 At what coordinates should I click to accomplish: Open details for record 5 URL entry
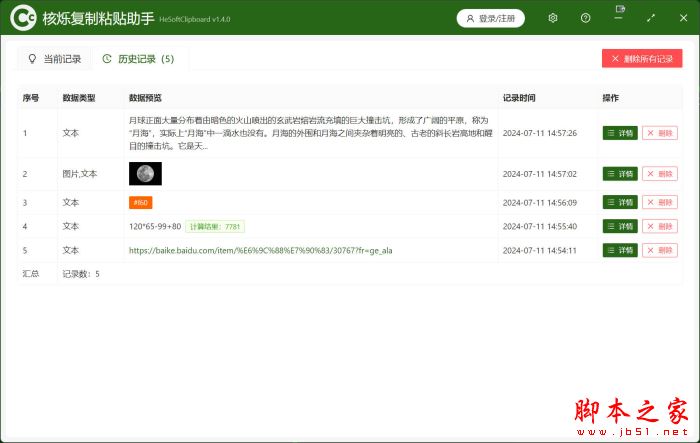pyautogui.click(x=620, y=250)
